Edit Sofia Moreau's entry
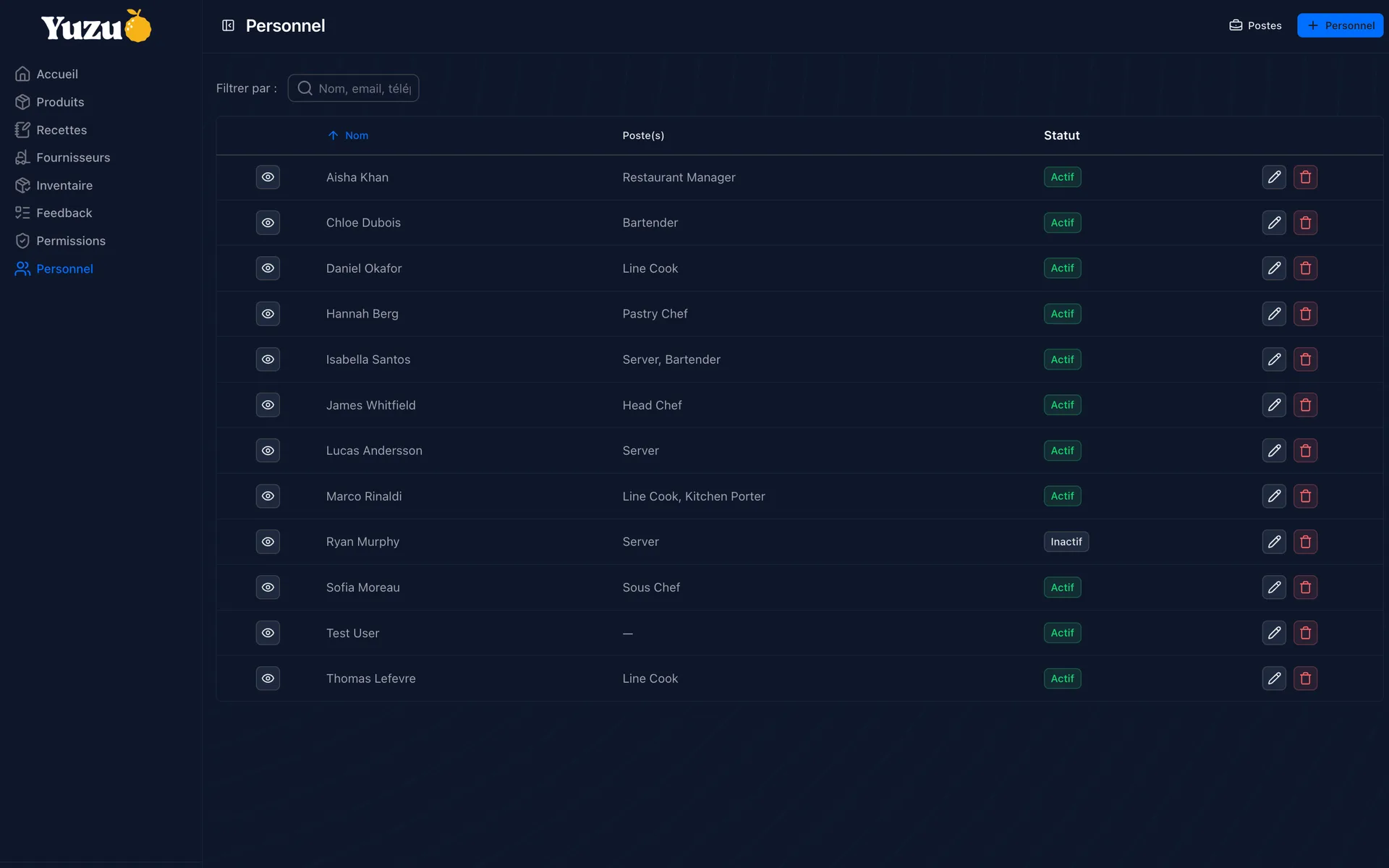Viewport: 1389px width, 868px height. tap(1274, 587)
